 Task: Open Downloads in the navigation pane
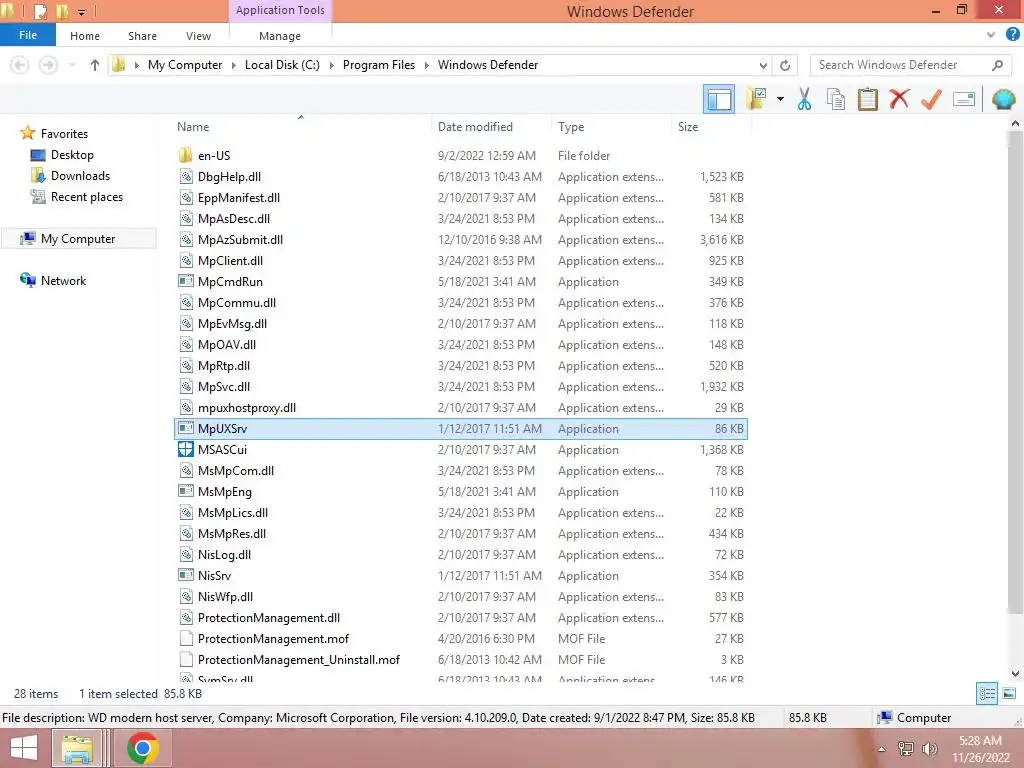[80, 176]
